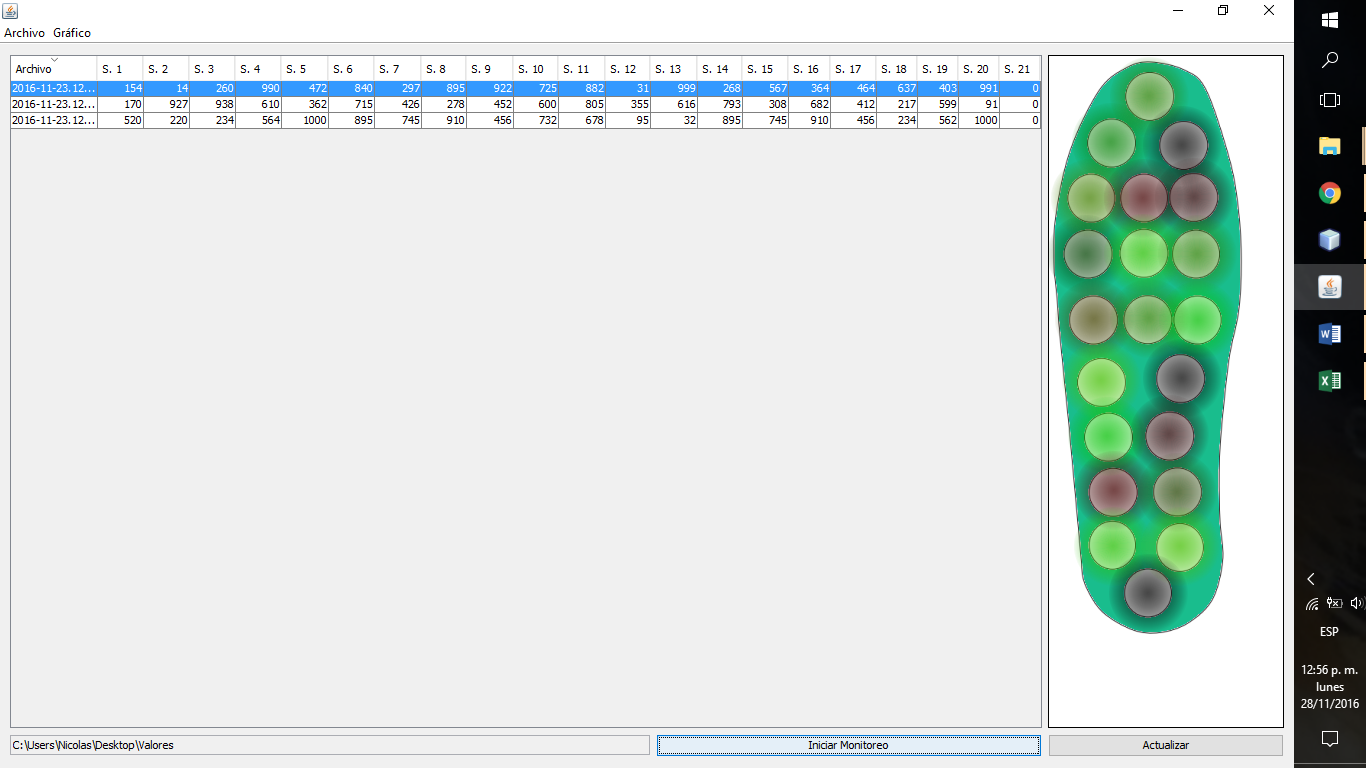Click the cell with value 927

coord(166,104)
